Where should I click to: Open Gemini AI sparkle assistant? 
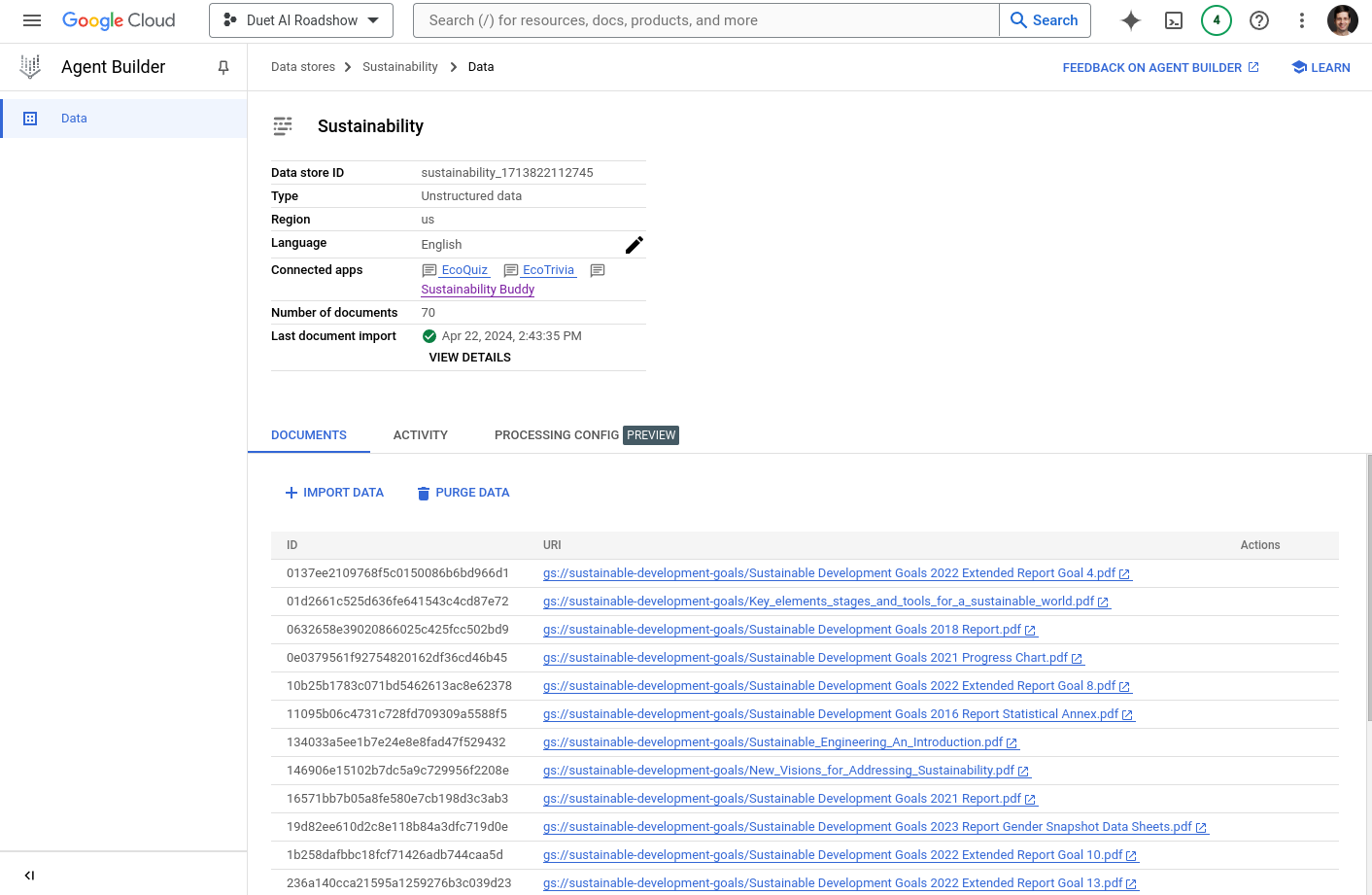pos(1131,20)
